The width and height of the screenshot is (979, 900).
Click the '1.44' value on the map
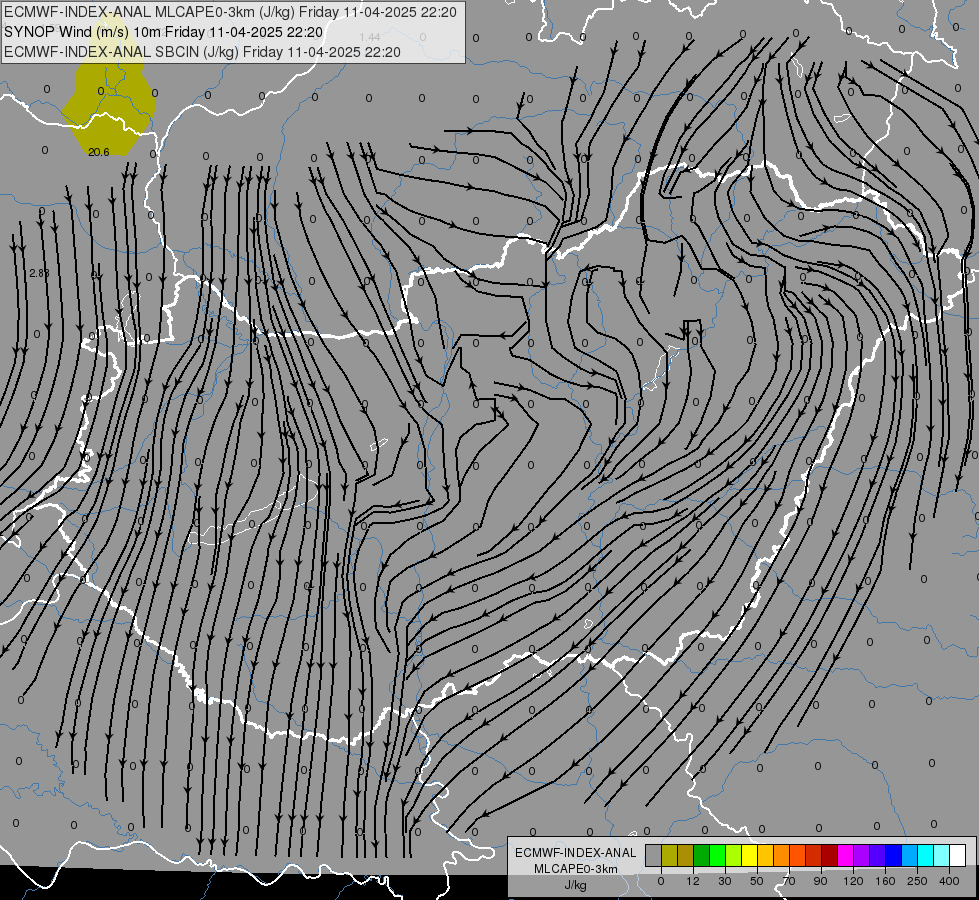click(370, 38)
